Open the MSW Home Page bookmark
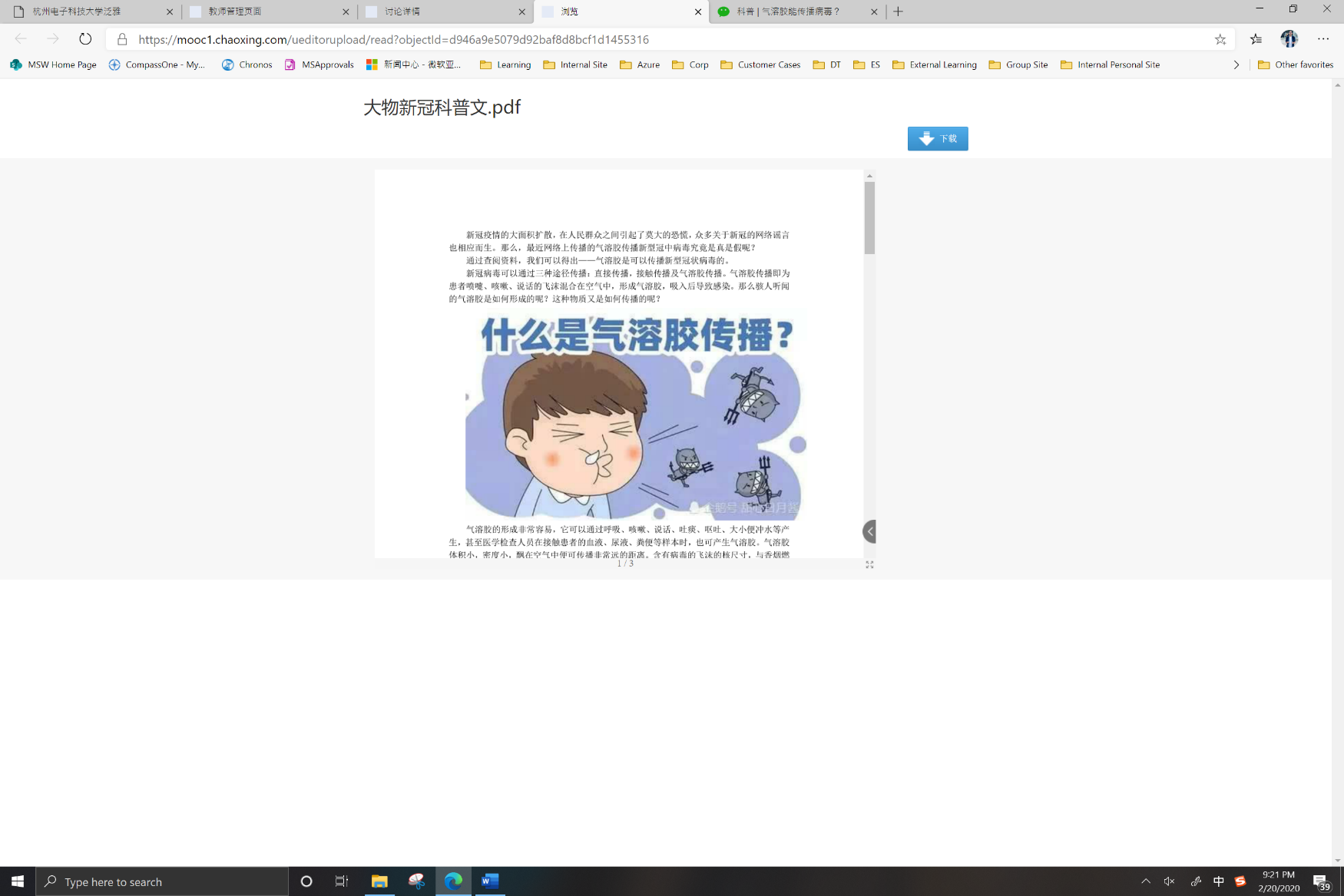The width and height of the screenshot is (1344, 896). tap(53, 64)
